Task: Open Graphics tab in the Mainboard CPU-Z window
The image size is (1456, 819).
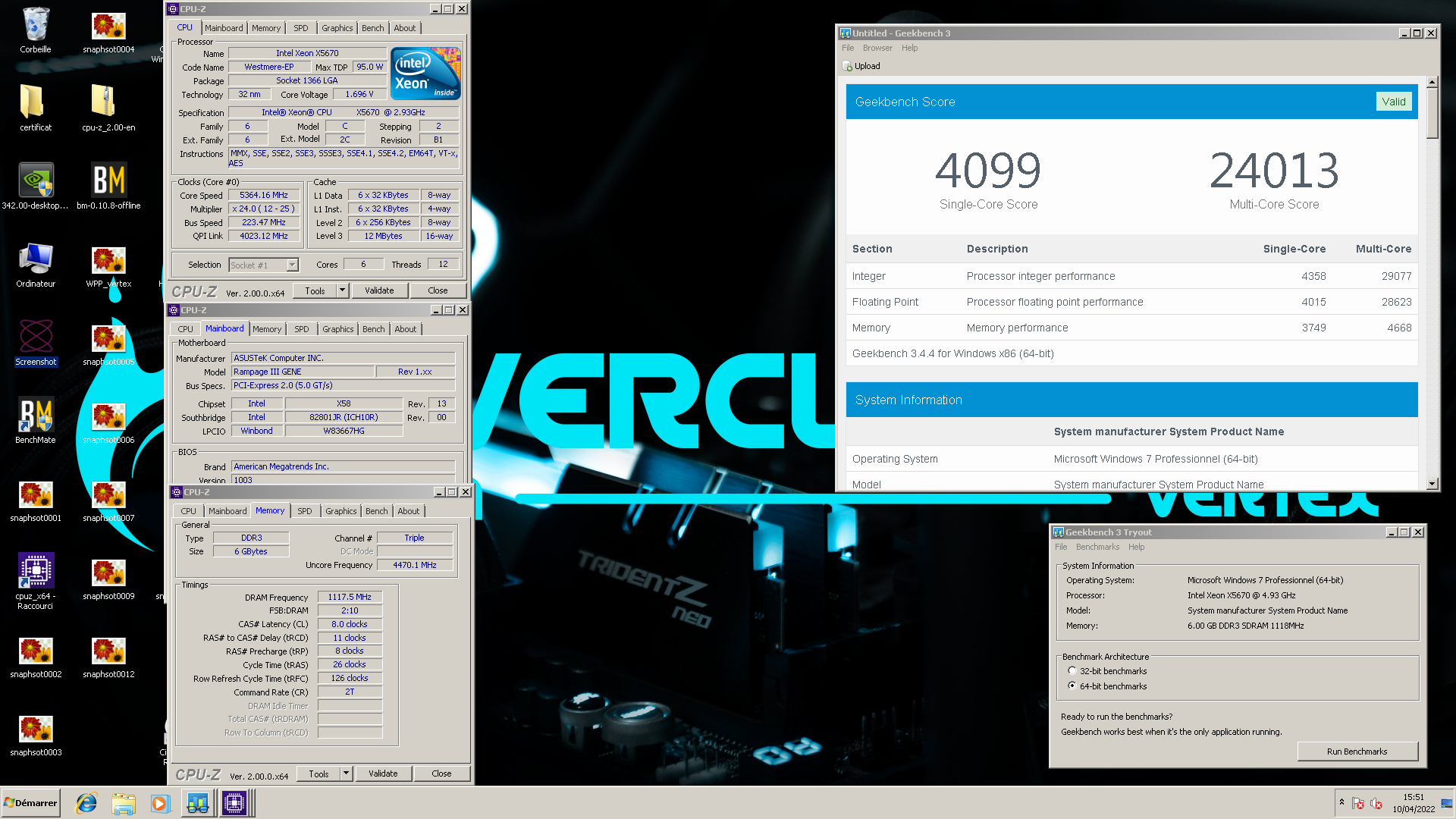Action: pos(337,329)
